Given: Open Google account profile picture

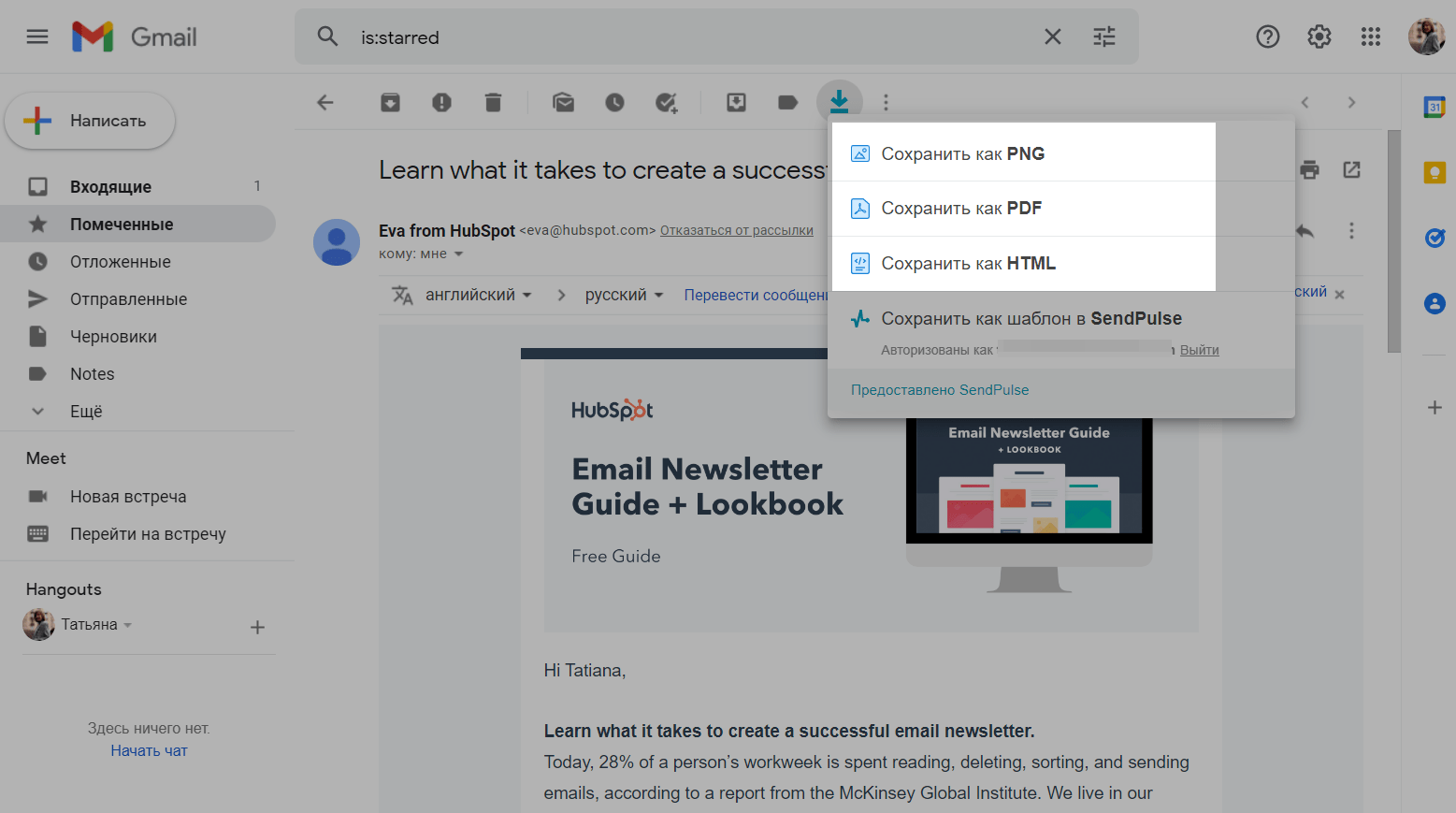Looking at the screenshot, I should pos(1427,36).
